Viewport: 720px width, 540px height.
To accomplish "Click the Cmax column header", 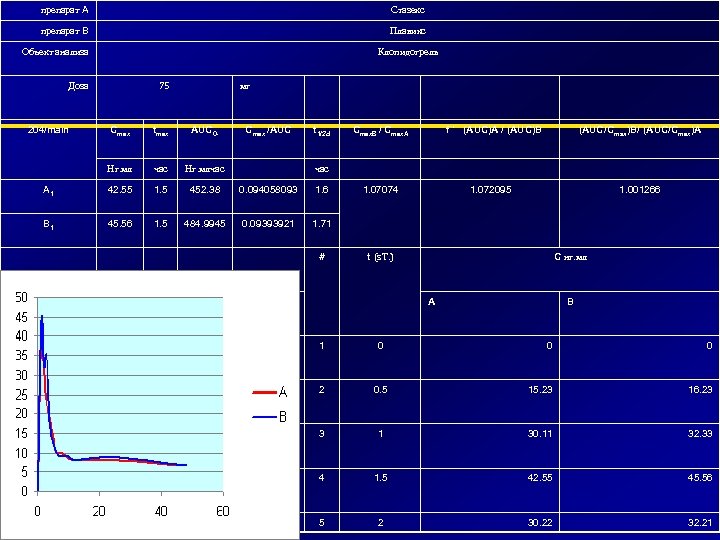I will point(120,140).
